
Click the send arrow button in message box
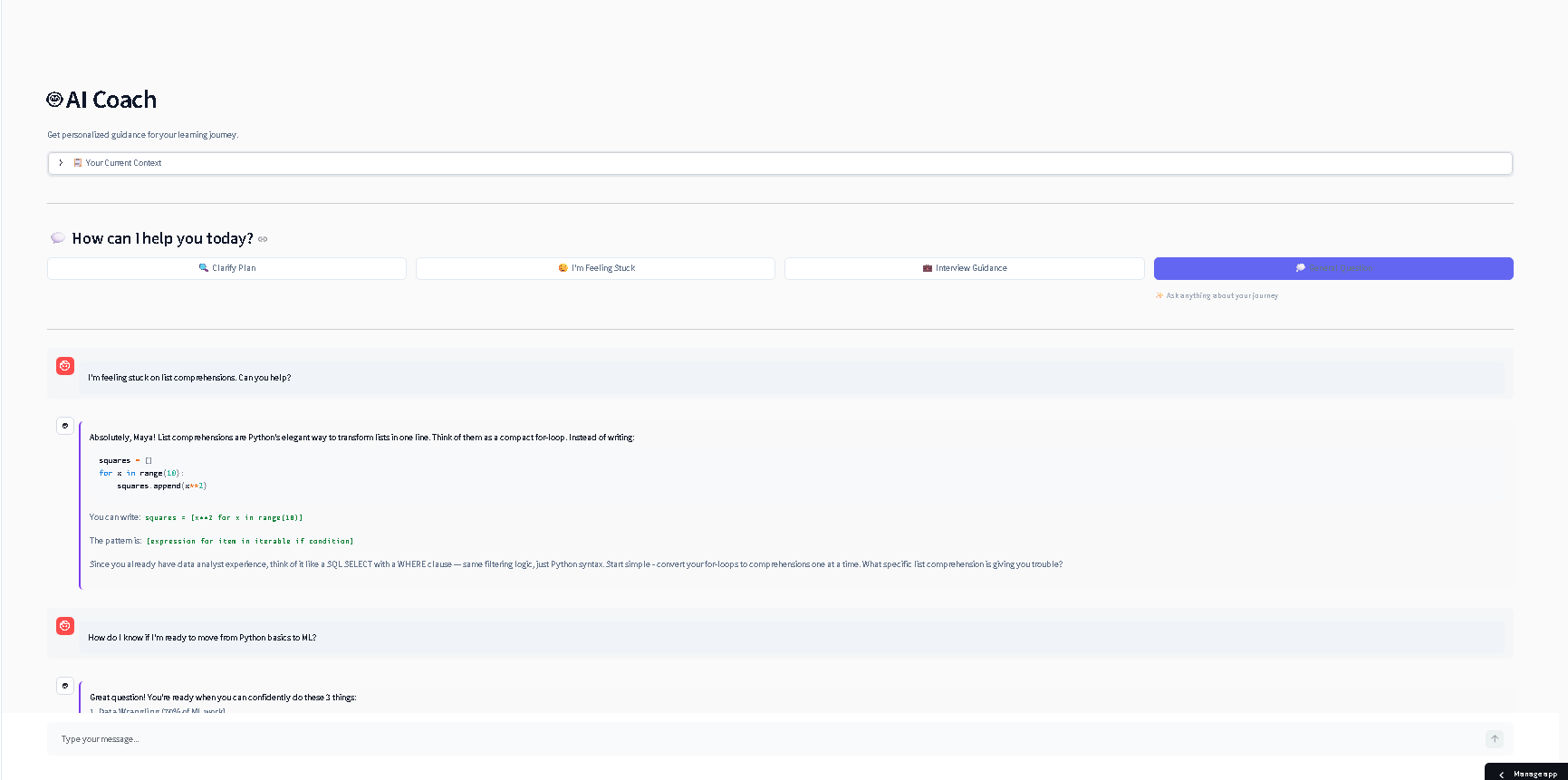coord(1495,739)
